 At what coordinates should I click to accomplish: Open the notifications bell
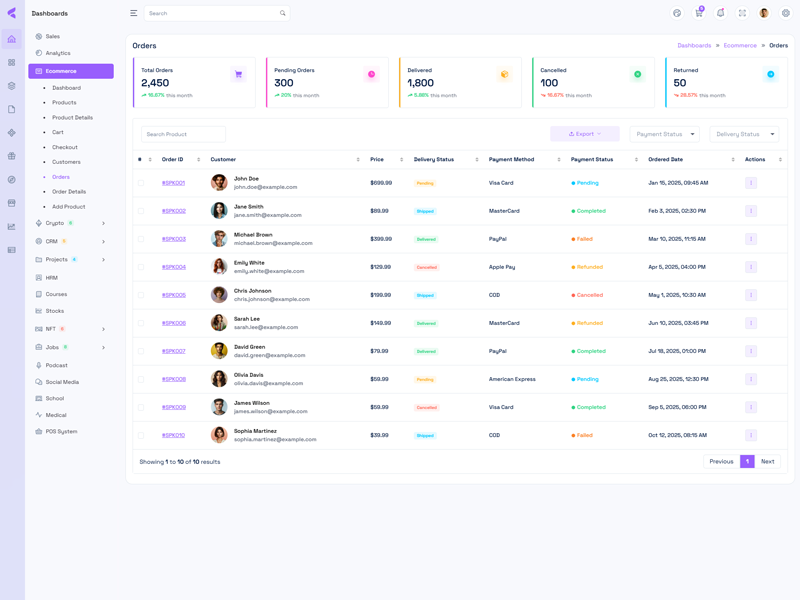720,13
